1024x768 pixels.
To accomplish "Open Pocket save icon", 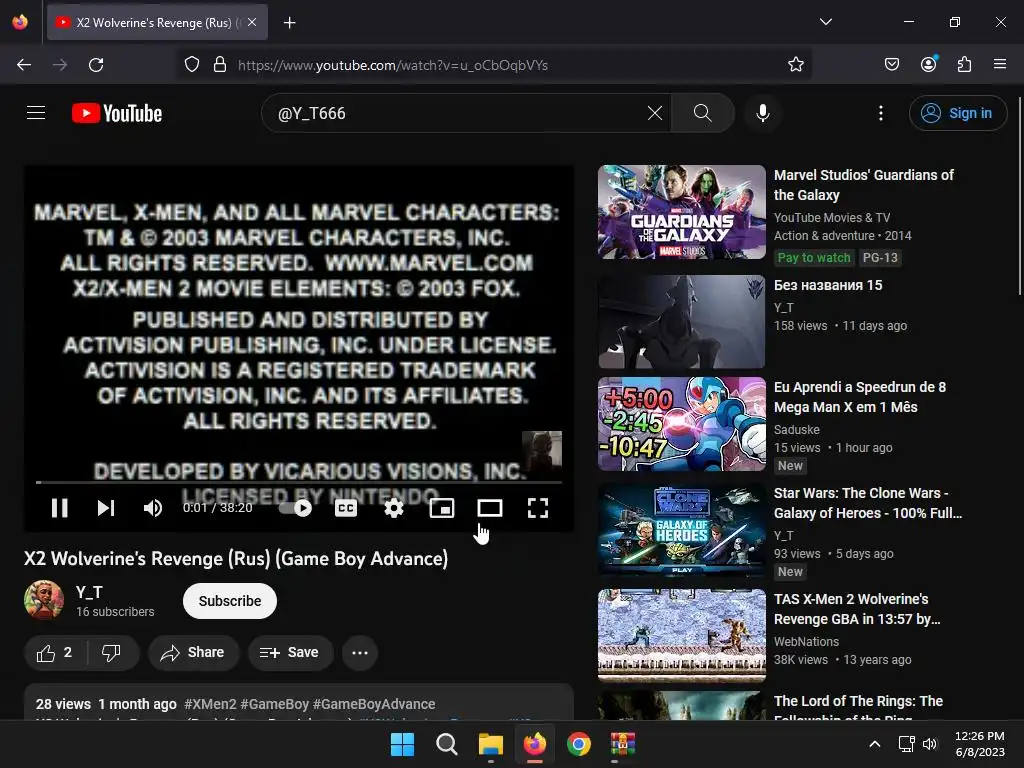I will tap(891, 65).
